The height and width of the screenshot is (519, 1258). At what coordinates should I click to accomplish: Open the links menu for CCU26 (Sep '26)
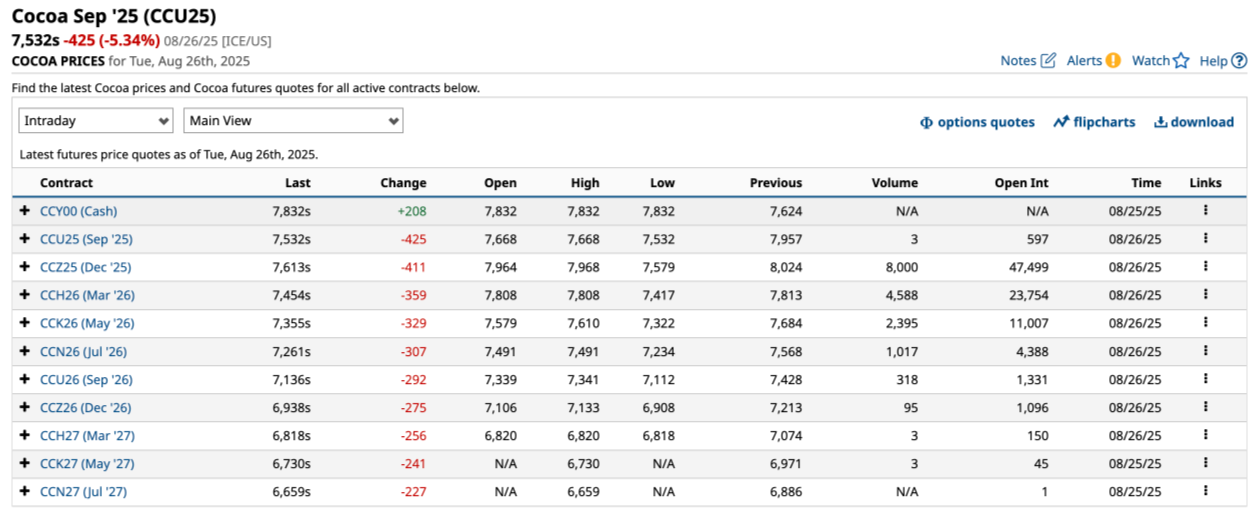pyautogui.click(x=1206, y=379)
